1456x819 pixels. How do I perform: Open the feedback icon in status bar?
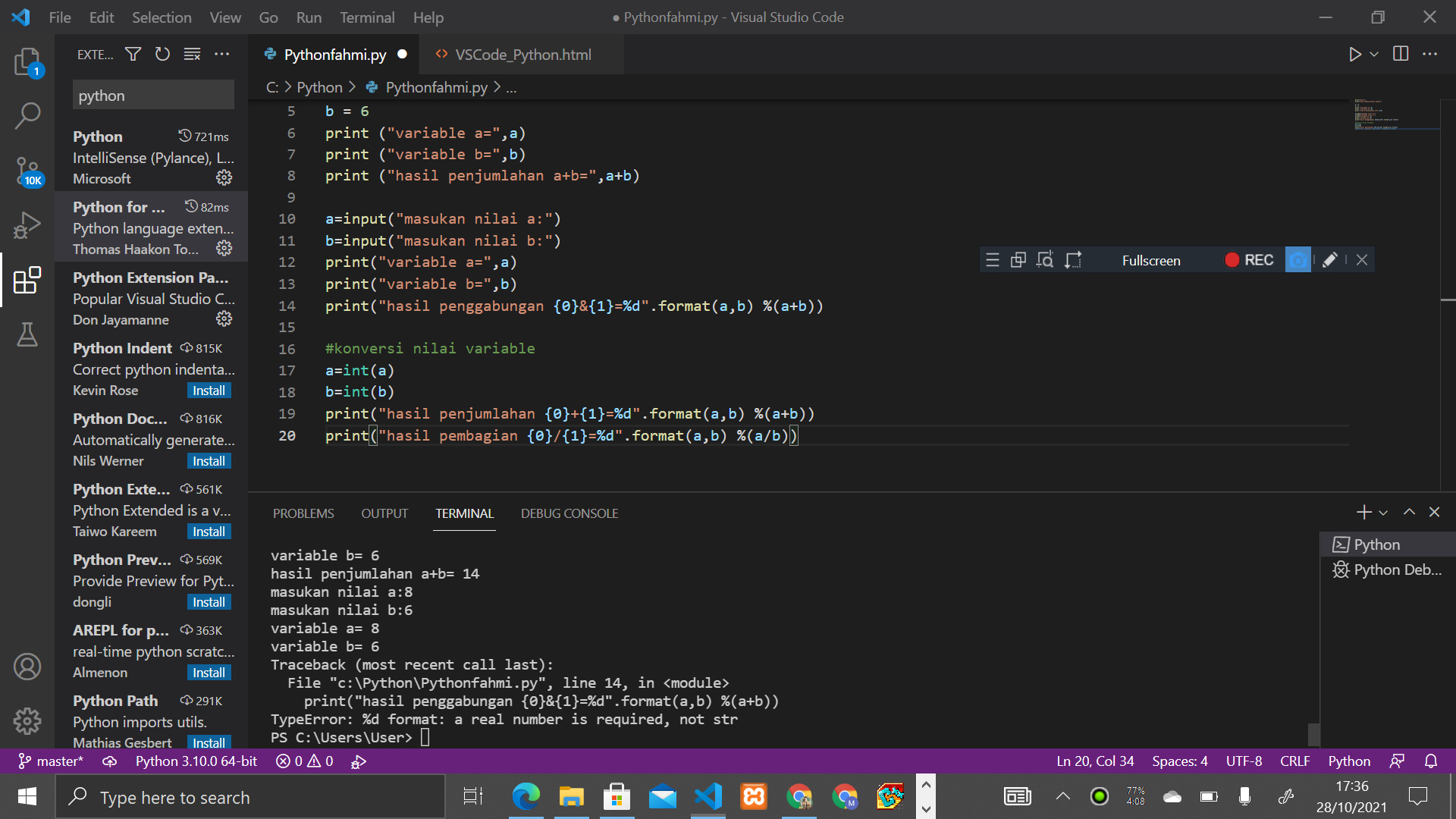[1397, 761]
